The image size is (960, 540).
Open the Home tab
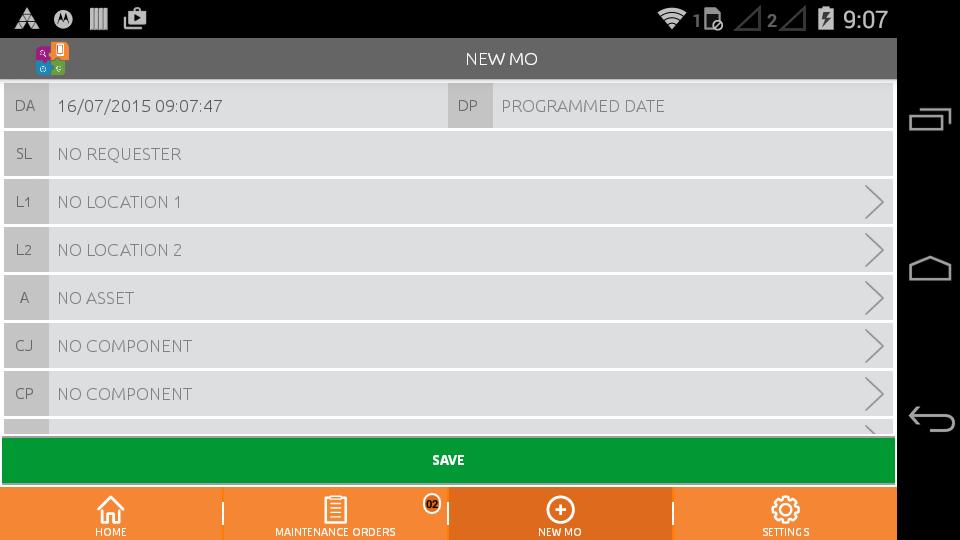coord(111,516)
